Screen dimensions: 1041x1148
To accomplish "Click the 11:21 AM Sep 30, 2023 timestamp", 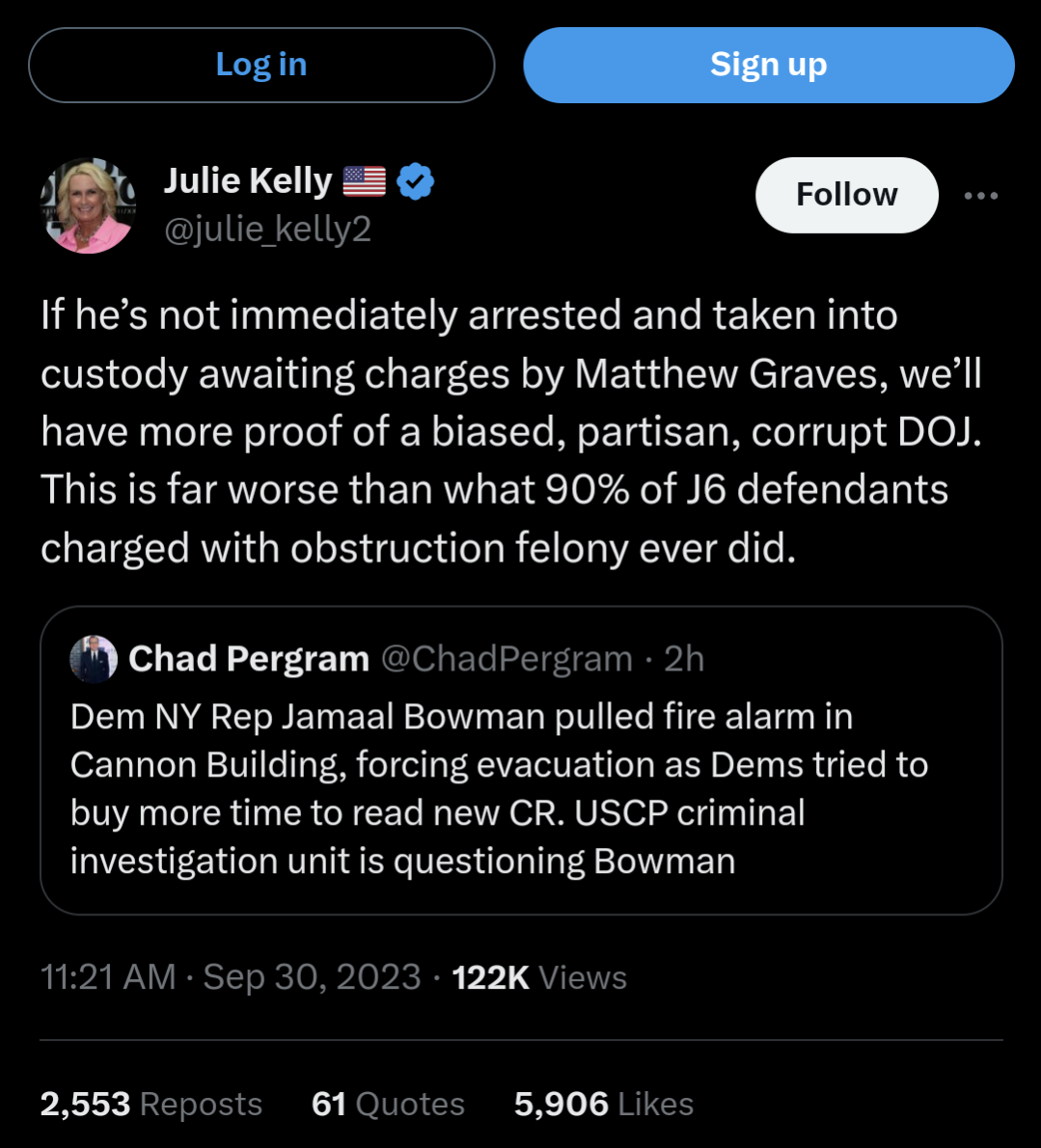I will coord(231,977).
